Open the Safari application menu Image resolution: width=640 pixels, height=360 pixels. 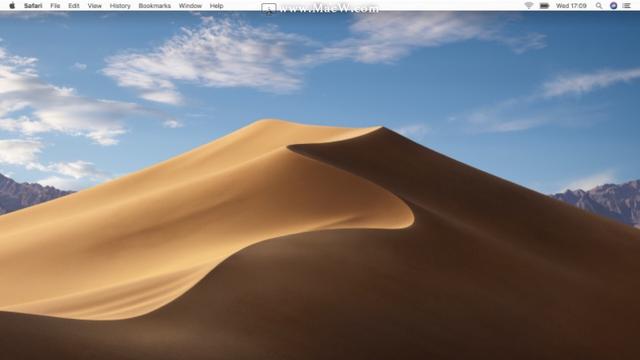[x=33, y=6]
